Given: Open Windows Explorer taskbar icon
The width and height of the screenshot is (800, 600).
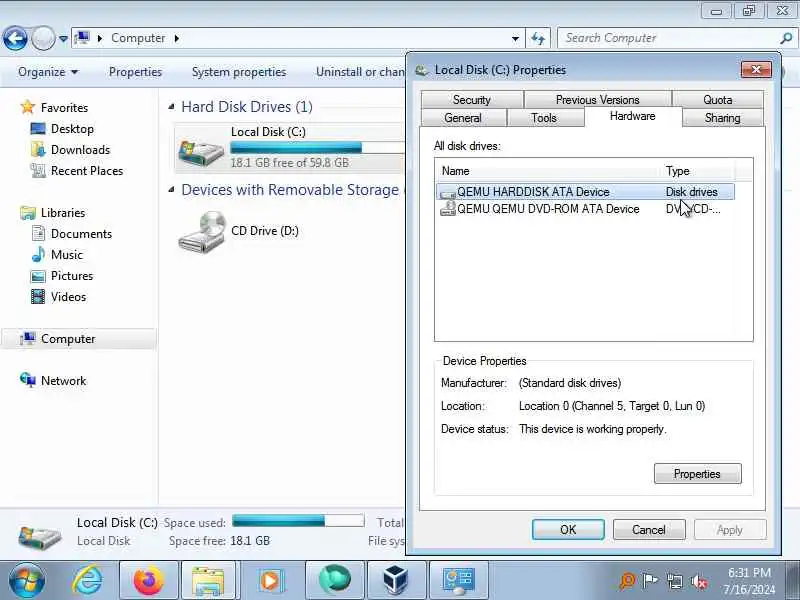Looking at the screenshot, I should pos(208,581).
